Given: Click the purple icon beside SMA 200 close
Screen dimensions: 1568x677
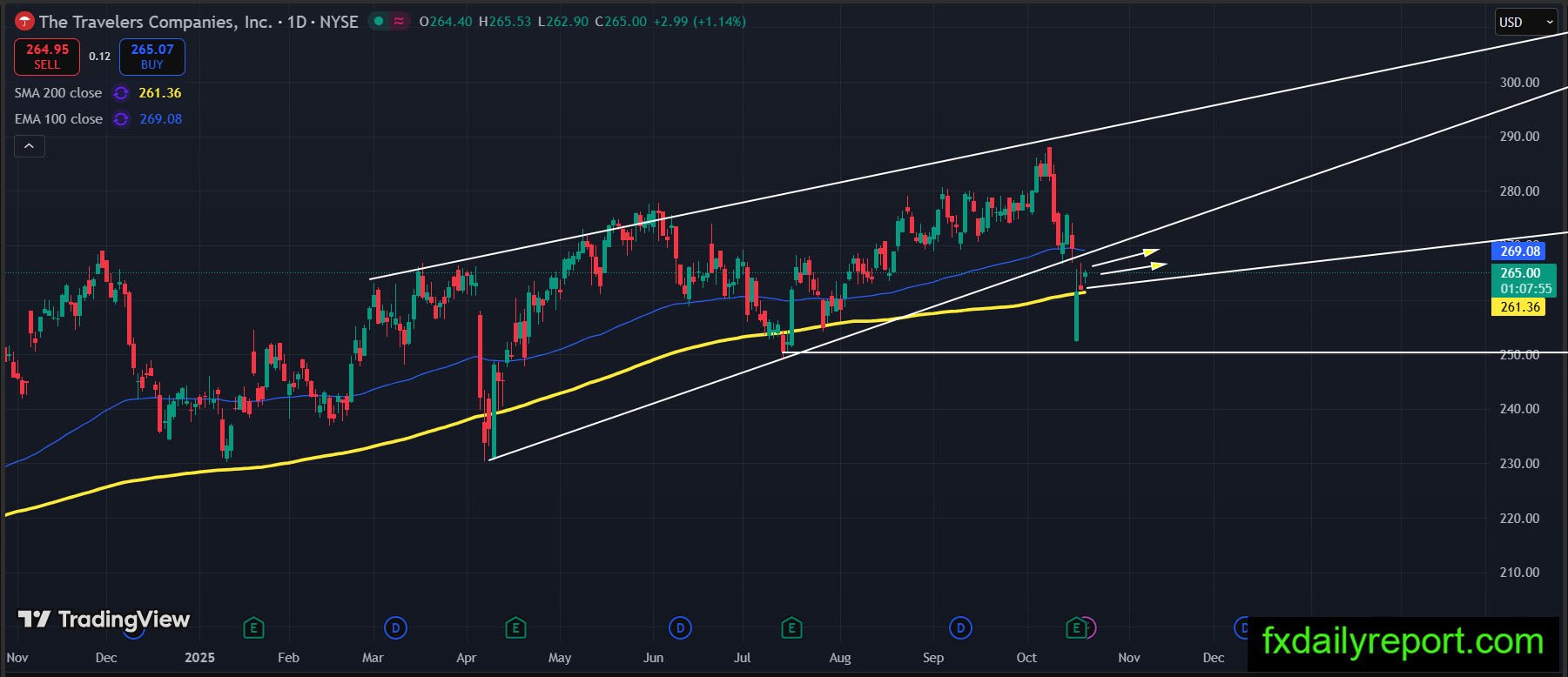Looking at the screenshot, I should tap(121, 93).
